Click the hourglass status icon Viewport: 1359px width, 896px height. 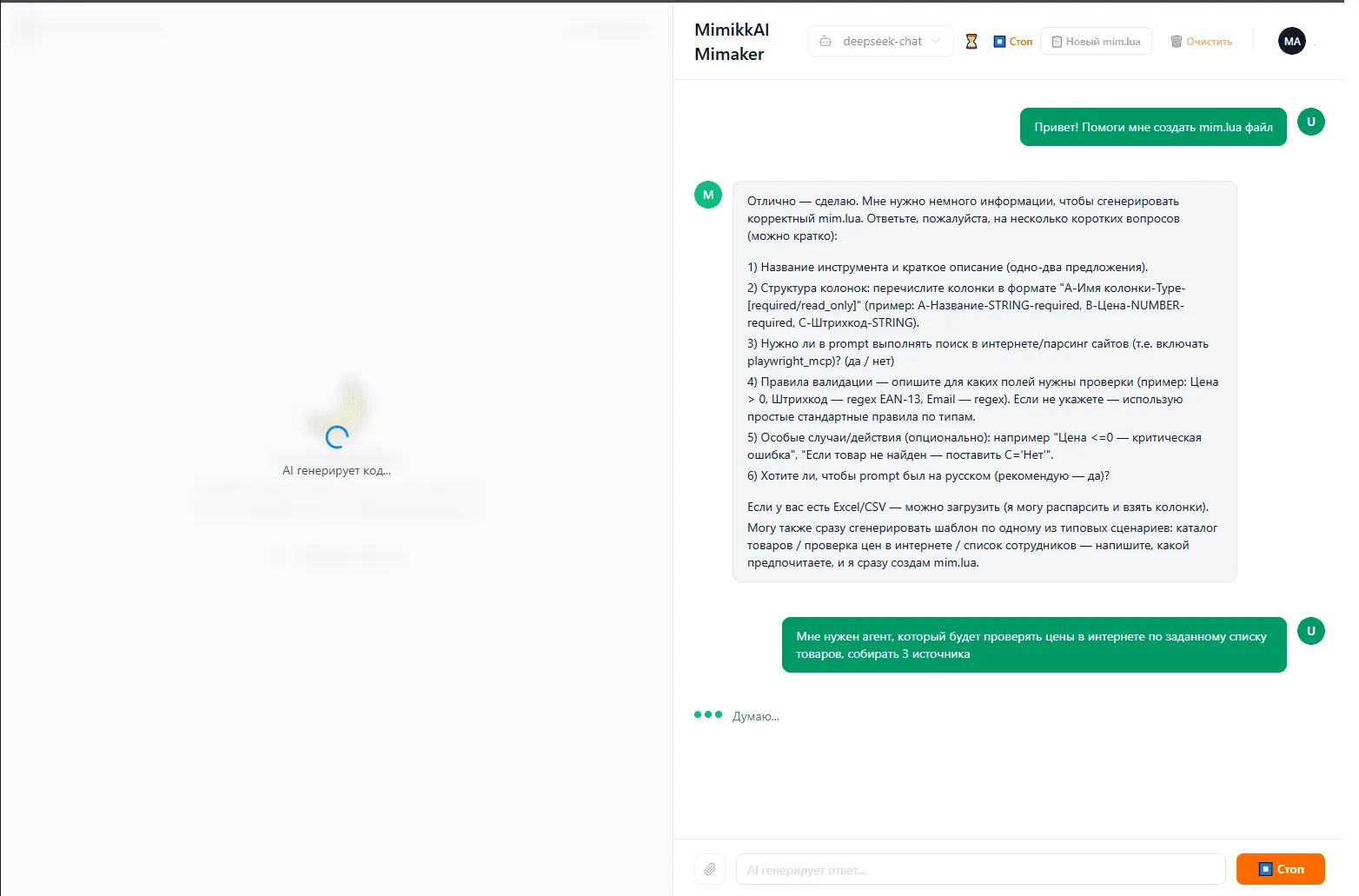(971, 41)
